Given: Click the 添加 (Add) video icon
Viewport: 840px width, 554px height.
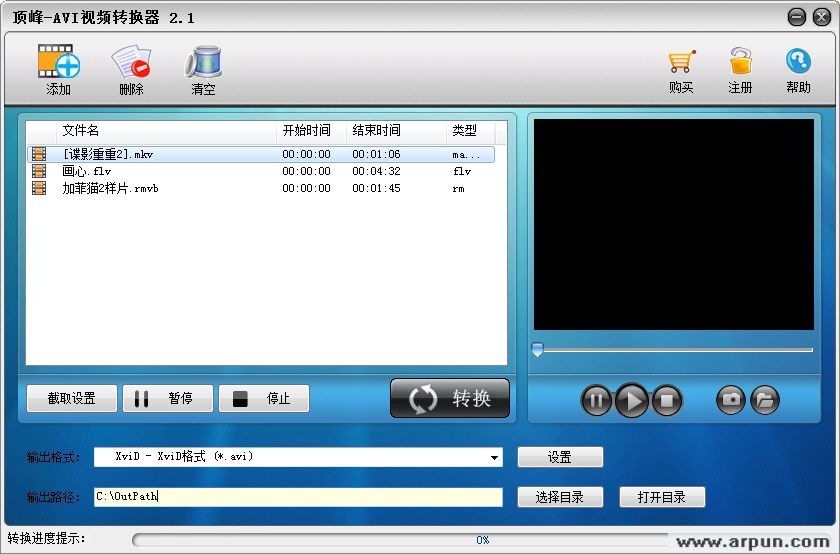Looking at the screenshot, I should (x=59, y=63).
